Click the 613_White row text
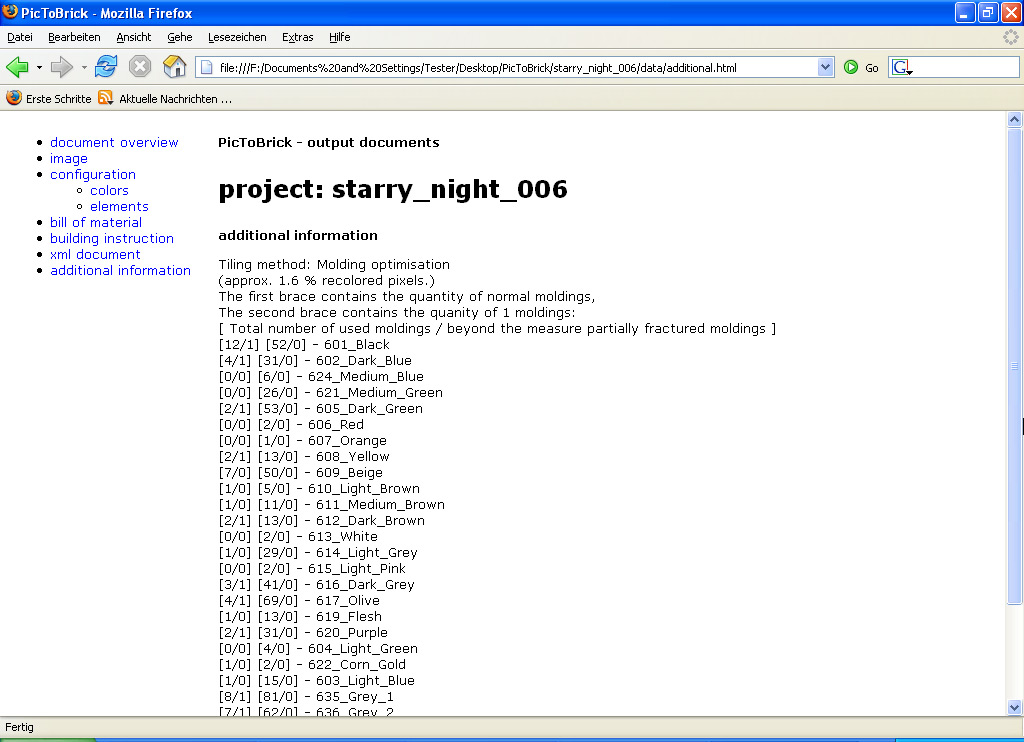The width and height of the screenshot is (1024, 742). pos(298,537)
